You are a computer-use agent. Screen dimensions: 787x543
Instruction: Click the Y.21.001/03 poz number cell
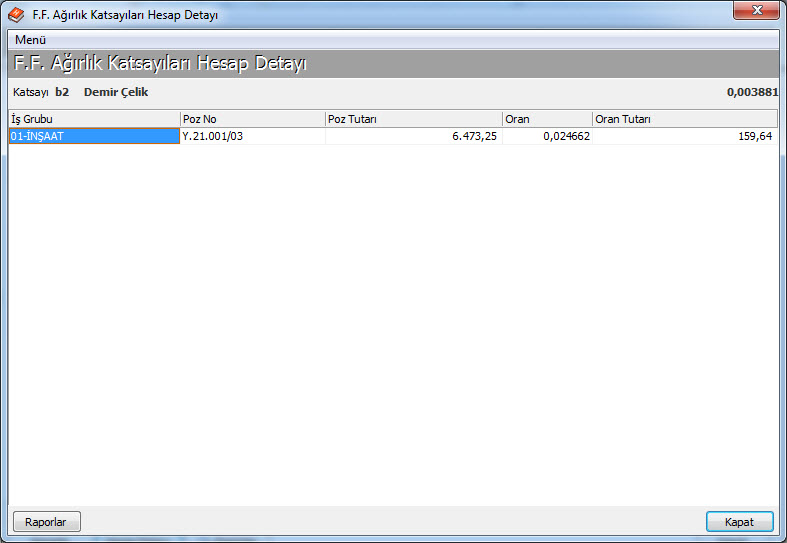pos(252,136)
